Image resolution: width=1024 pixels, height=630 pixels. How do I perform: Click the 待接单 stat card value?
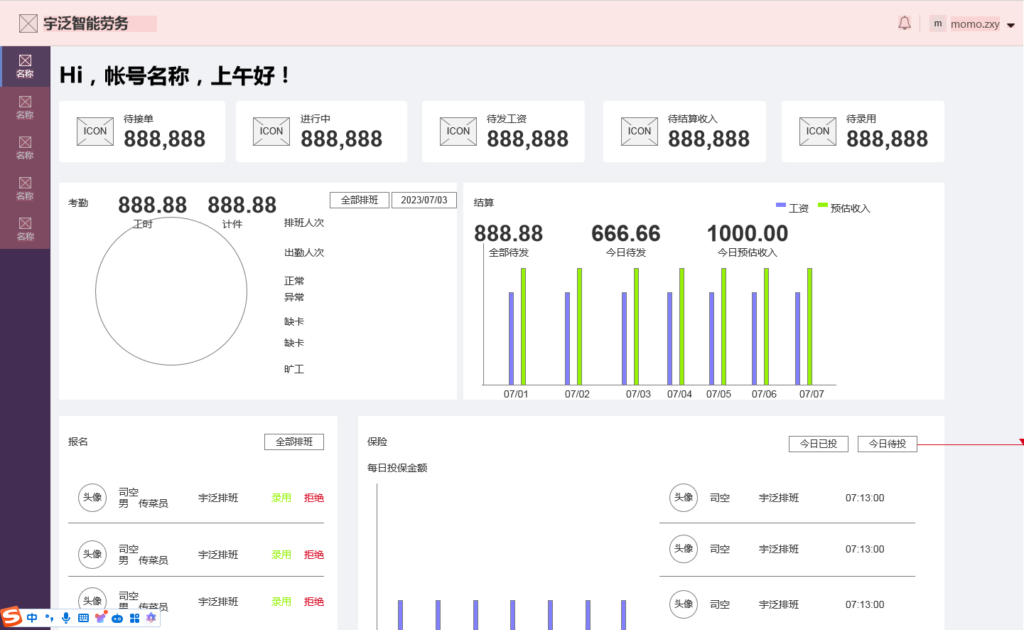point(165,139)
